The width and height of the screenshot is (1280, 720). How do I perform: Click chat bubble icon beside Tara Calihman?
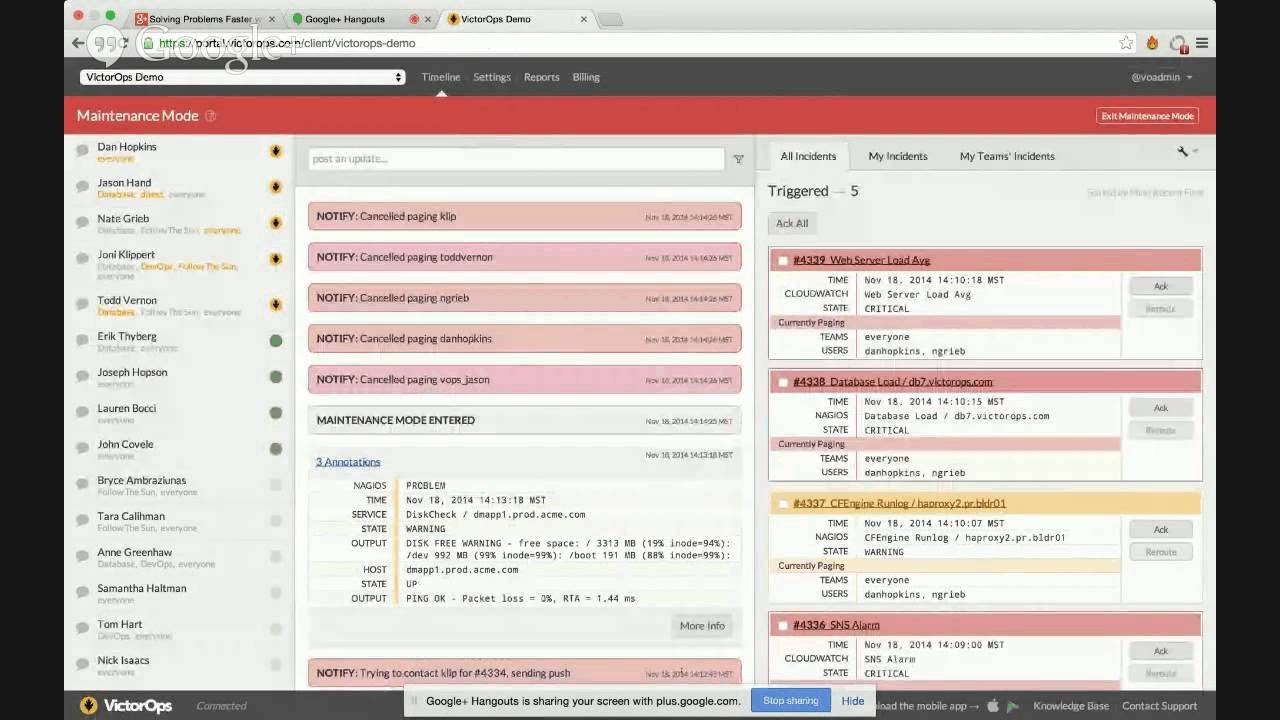pyautogui.click(x=83, y=520)
